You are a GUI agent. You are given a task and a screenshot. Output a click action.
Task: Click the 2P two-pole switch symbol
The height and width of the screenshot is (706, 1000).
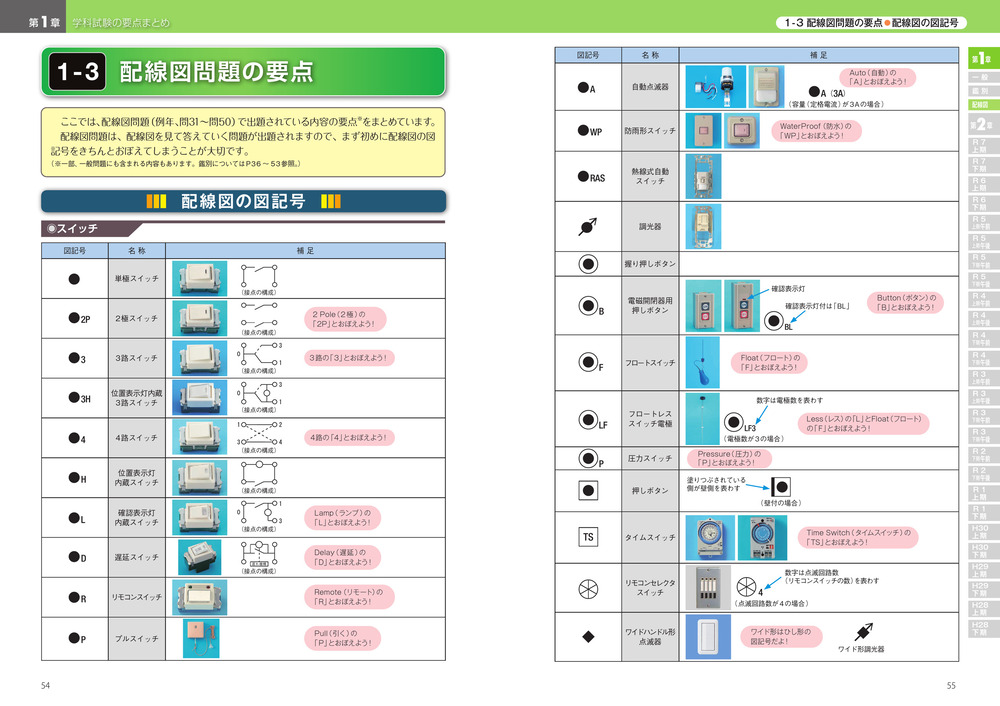[78, 318]
